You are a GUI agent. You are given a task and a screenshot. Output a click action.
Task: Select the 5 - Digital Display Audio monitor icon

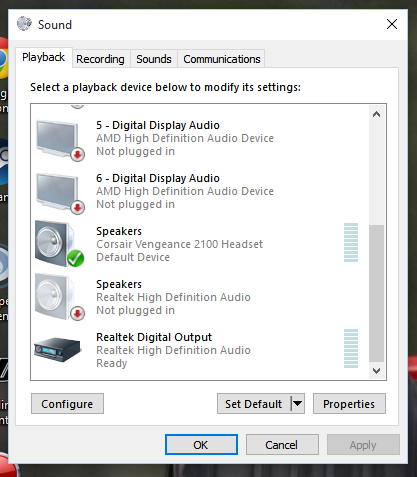(x=59, y=140)
